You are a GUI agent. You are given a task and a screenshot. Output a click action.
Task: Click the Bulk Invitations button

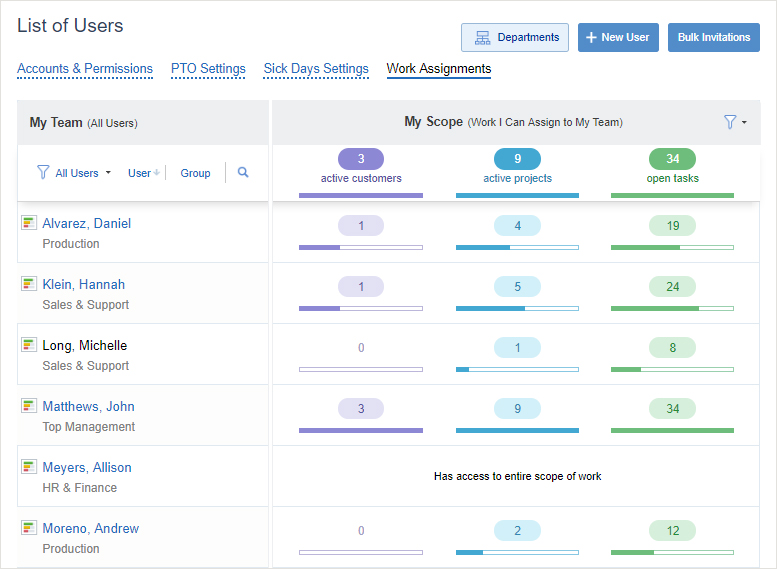(713, 38)
